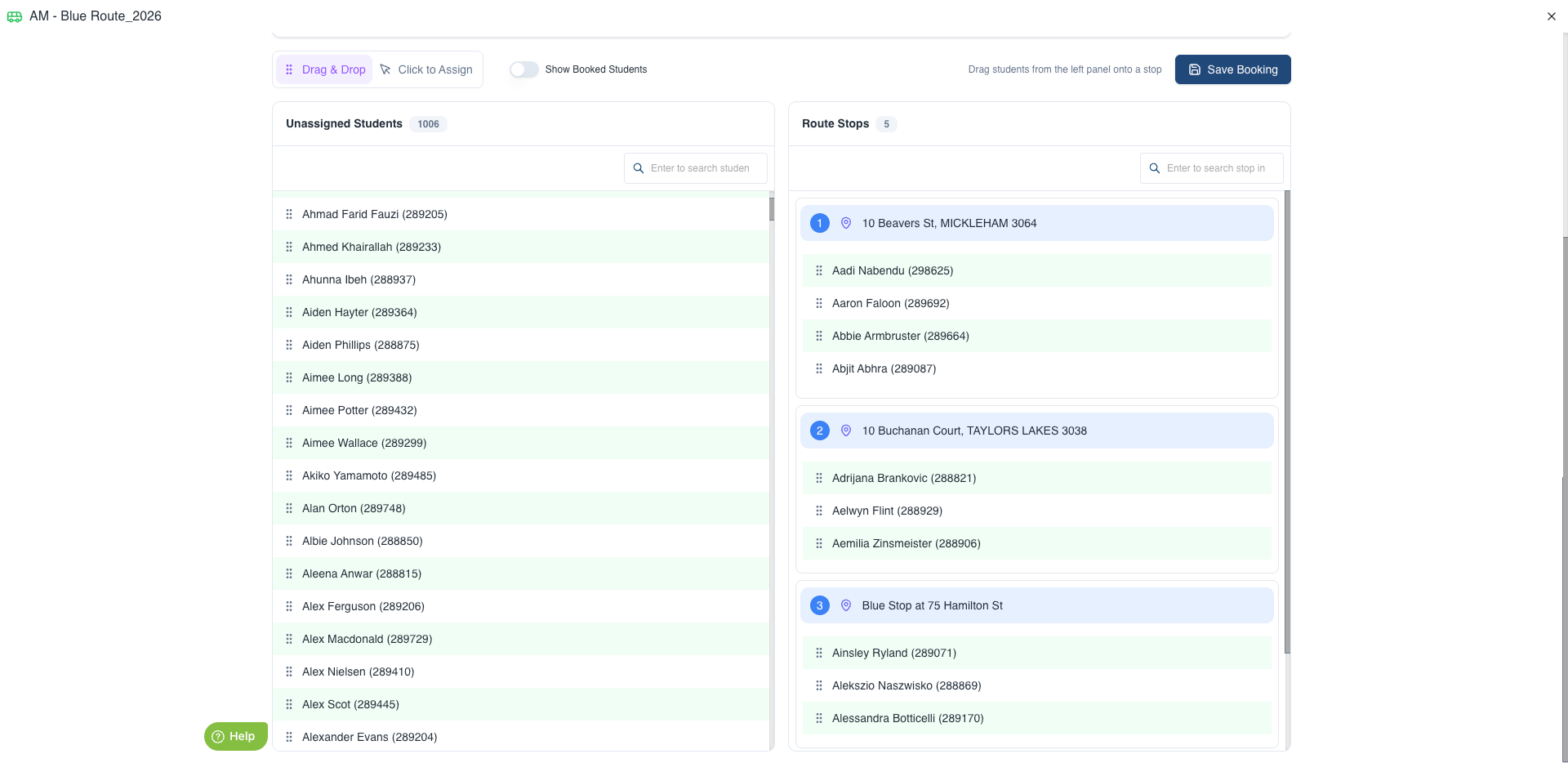Click the bus icon next to the route title

[x=15, y=16]
